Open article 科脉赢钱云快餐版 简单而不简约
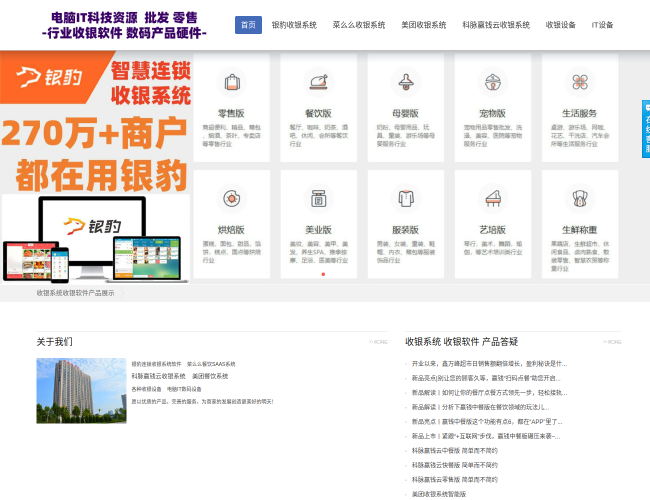 pos(455,465)
